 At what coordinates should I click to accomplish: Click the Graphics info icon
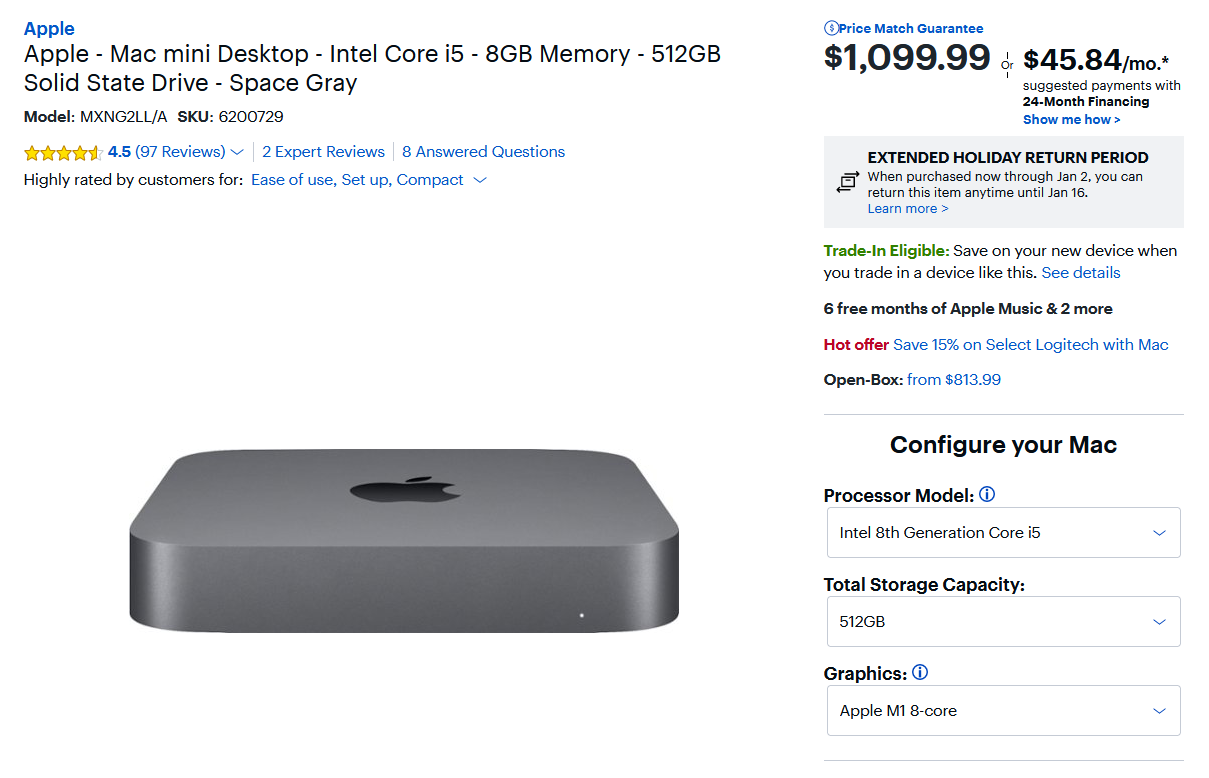(920, 673)
